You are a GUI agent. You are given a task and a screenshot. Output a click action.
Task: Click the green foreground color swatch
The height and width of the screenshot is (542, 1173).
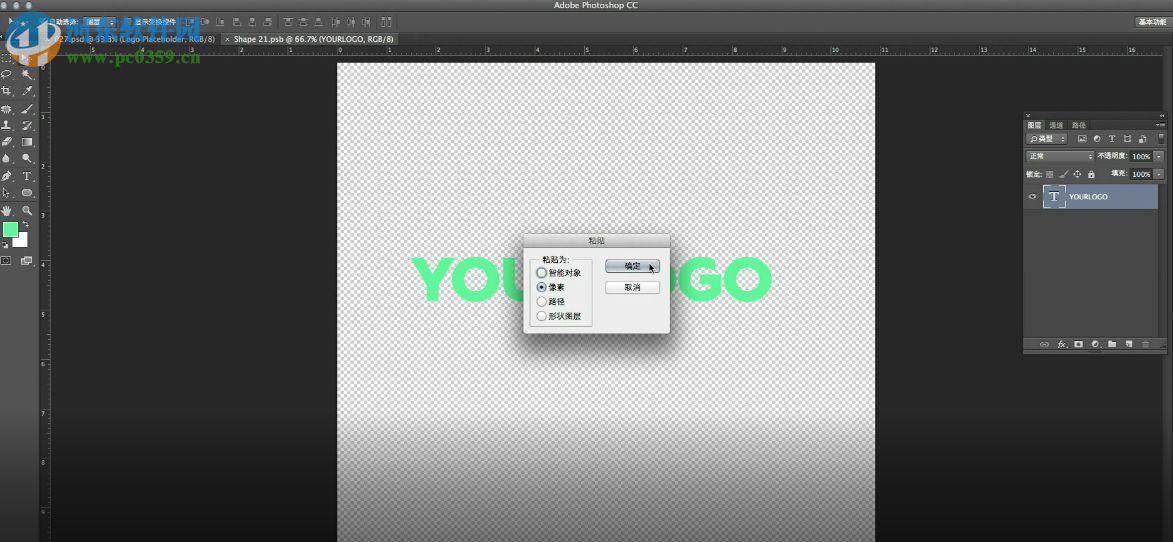click(x=10, y=230)
